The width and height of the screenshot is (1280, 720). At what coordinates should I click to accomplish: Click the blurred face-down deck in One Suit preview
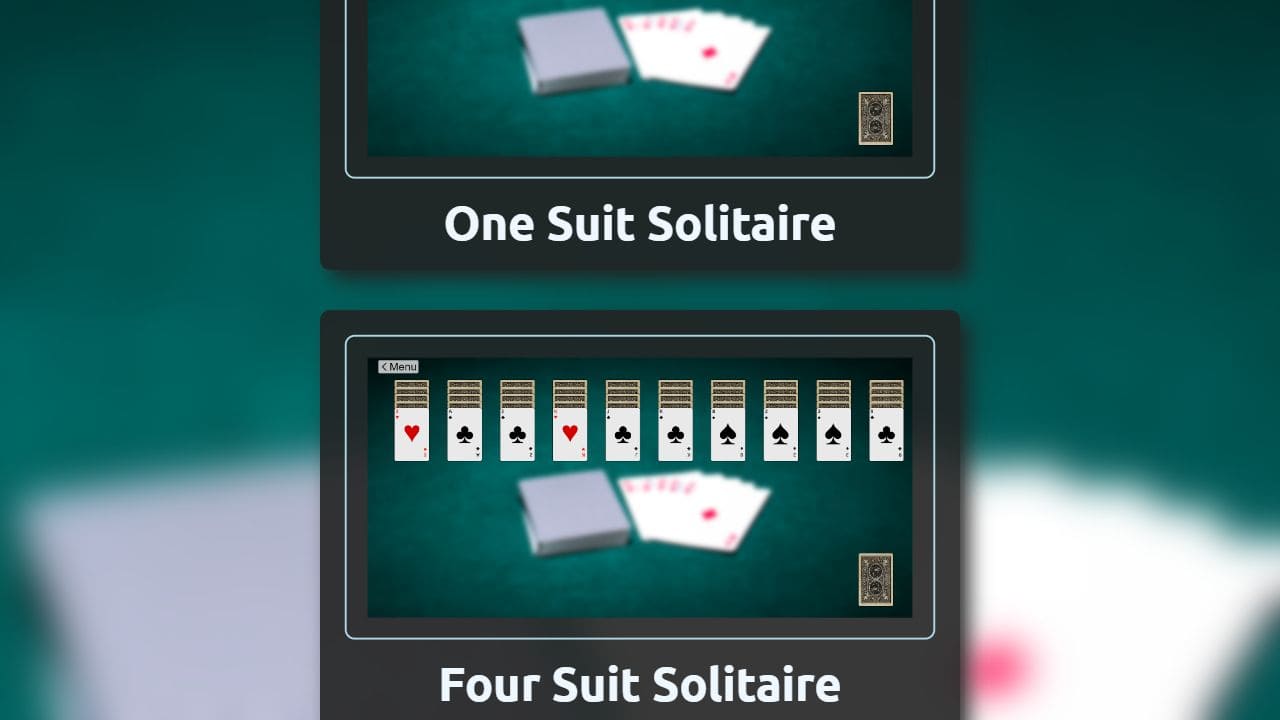[574, 51]
